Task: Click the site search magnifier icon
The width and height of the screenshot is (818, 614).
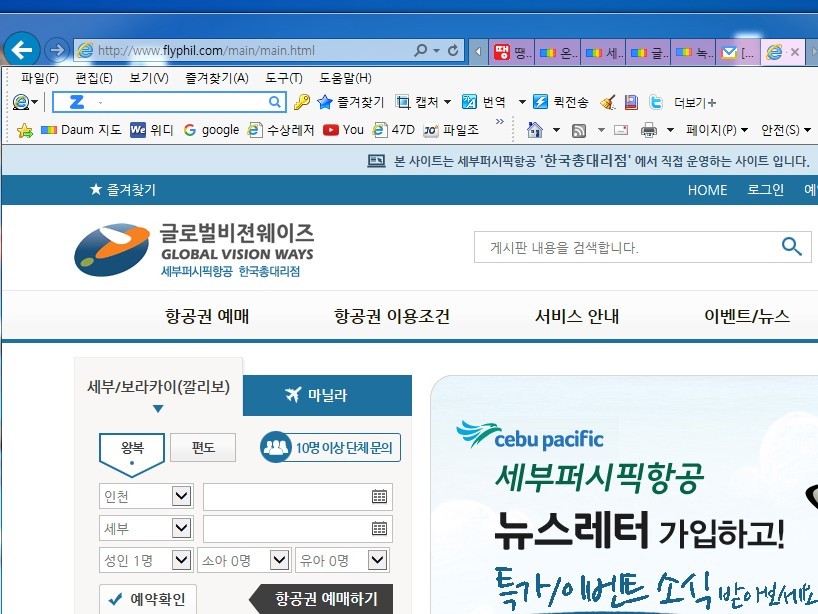Action: tap(791, 246)
